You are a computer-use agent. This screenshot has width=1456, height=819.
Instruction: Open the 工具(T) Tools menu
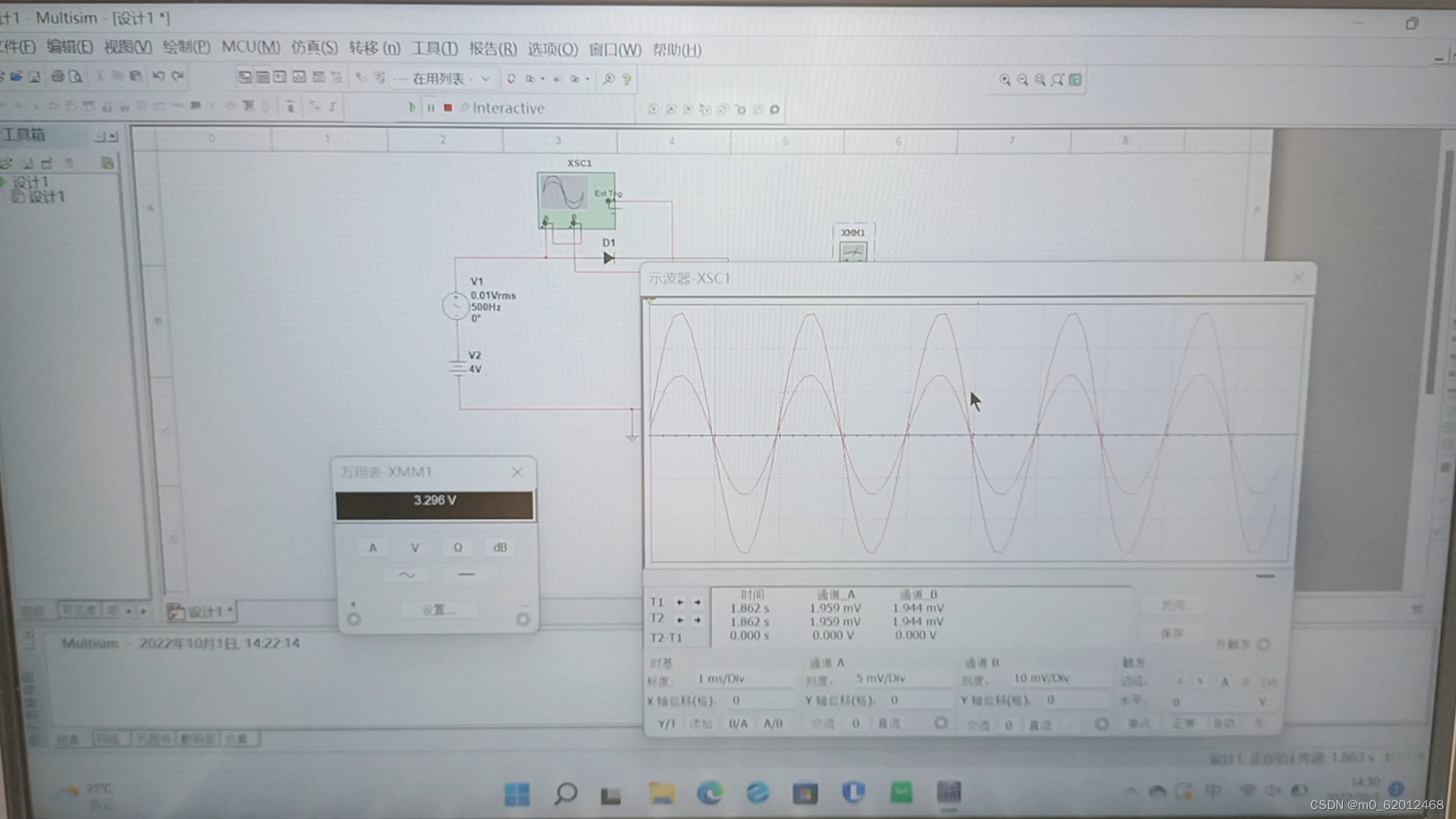(435, 49)
